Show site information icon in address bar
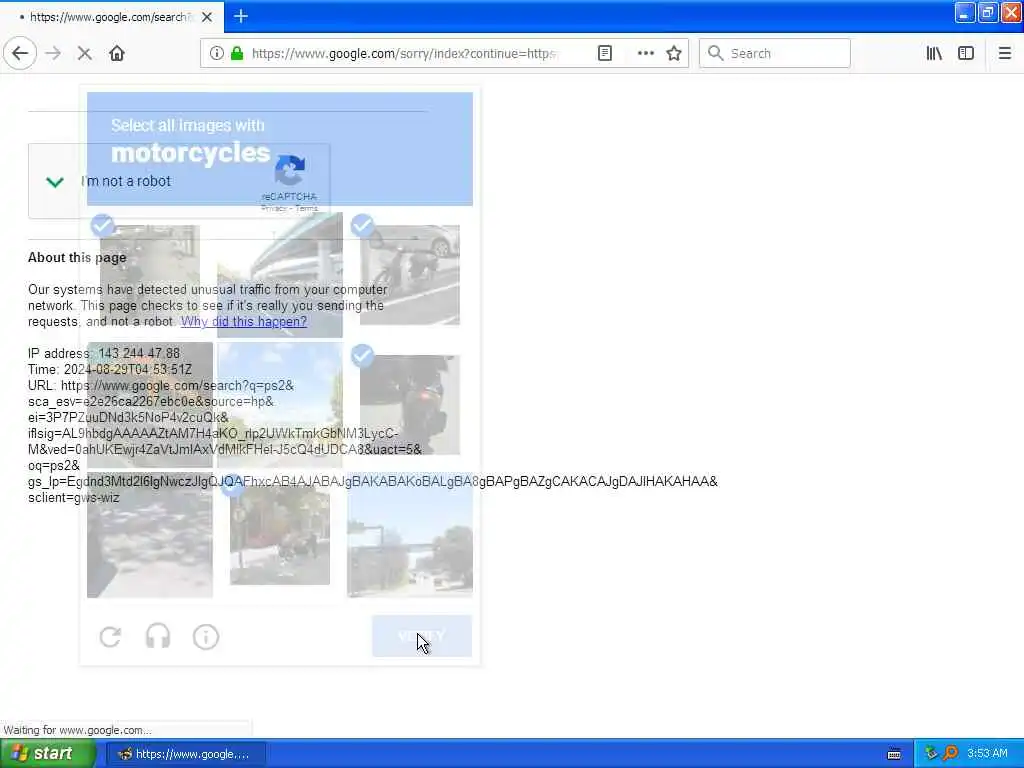 (217, 54)
